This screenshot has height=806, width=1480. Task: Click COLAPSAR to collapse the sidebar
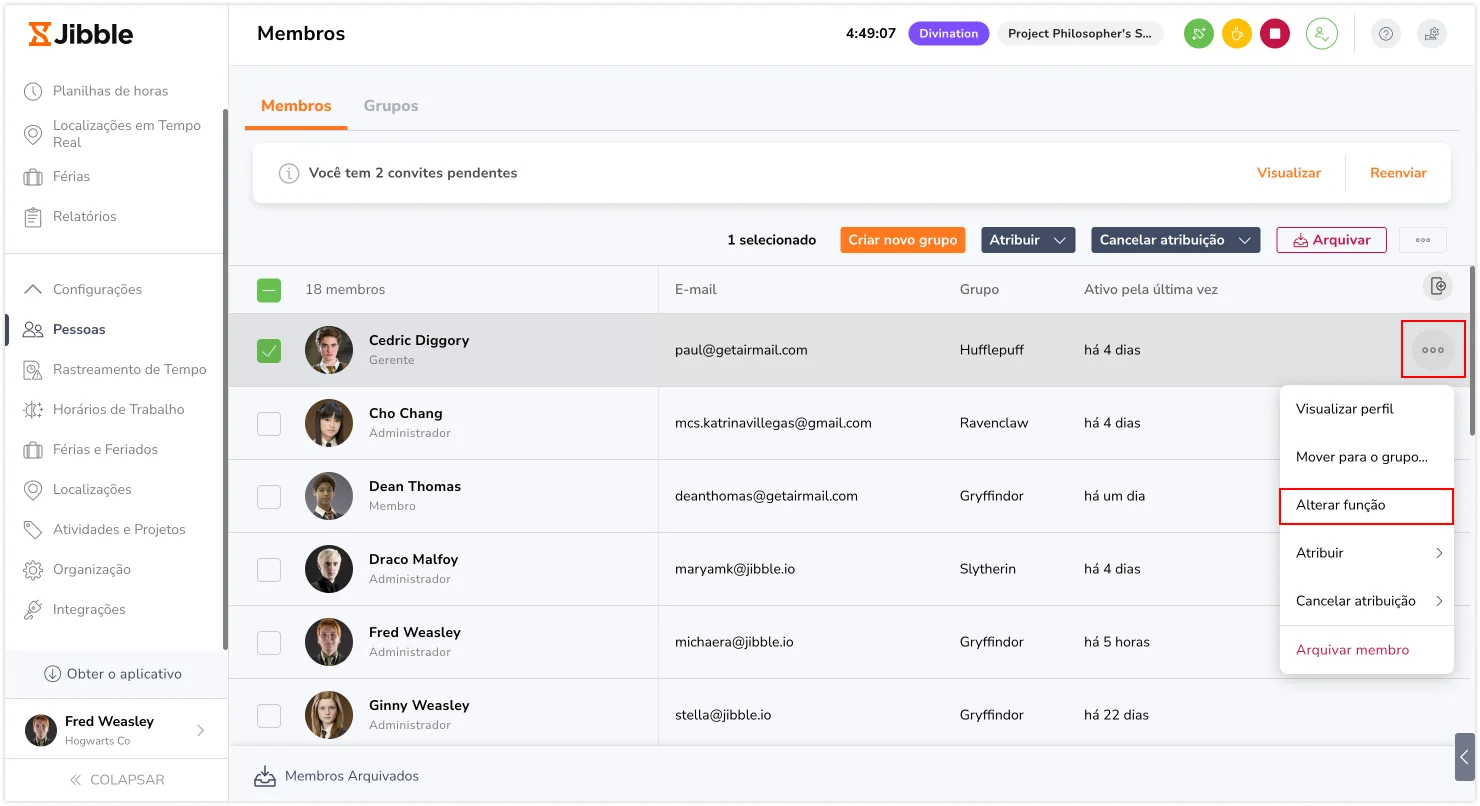[116, 780]
